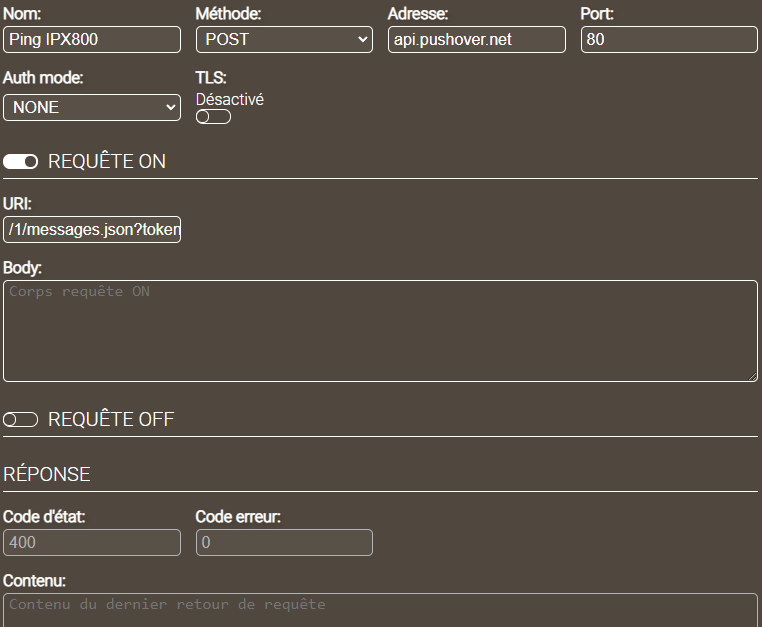Open the Méthode dropdown showing POST
762x627 pixels.
coord(284,39)
